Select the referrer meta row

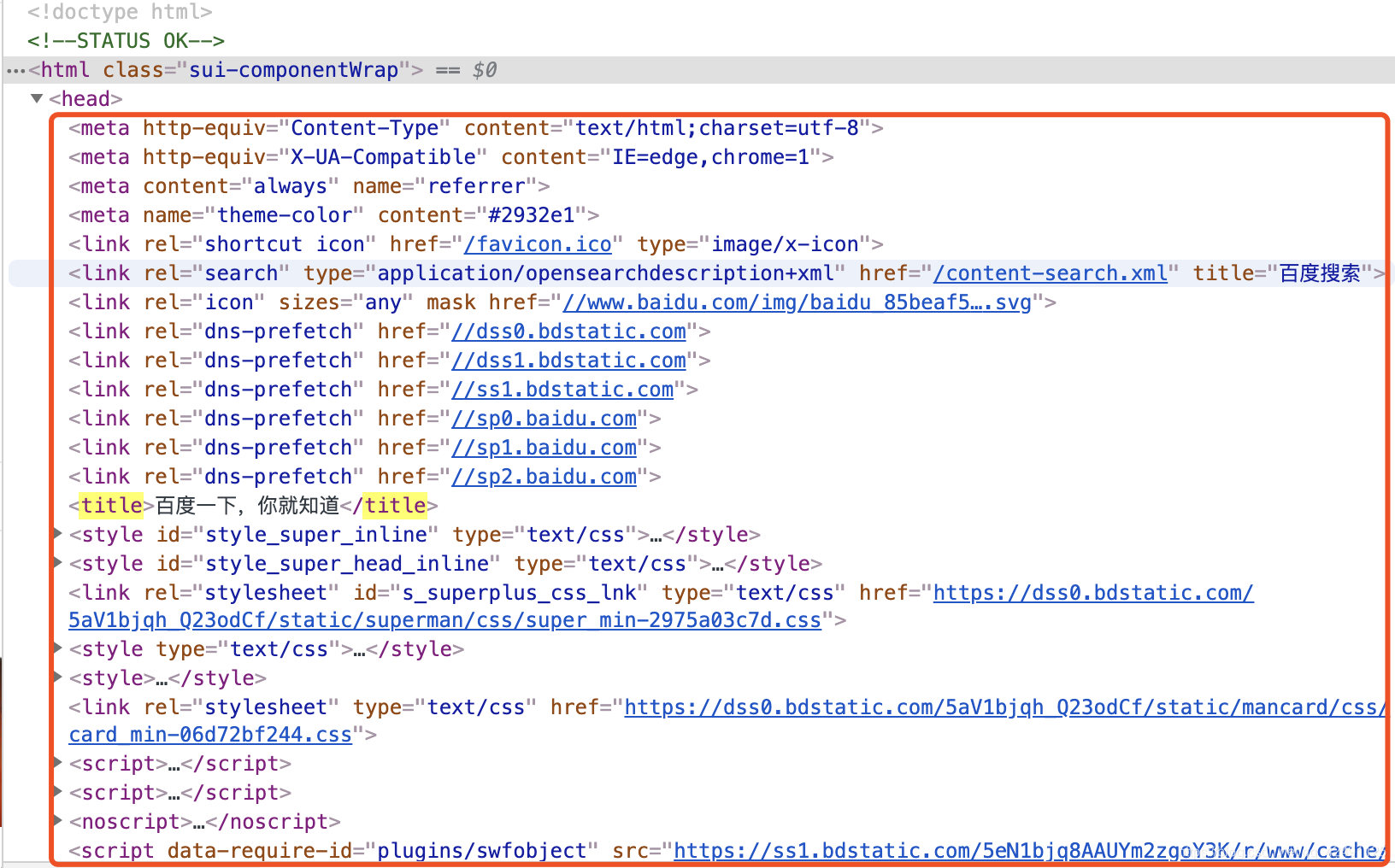309,186
